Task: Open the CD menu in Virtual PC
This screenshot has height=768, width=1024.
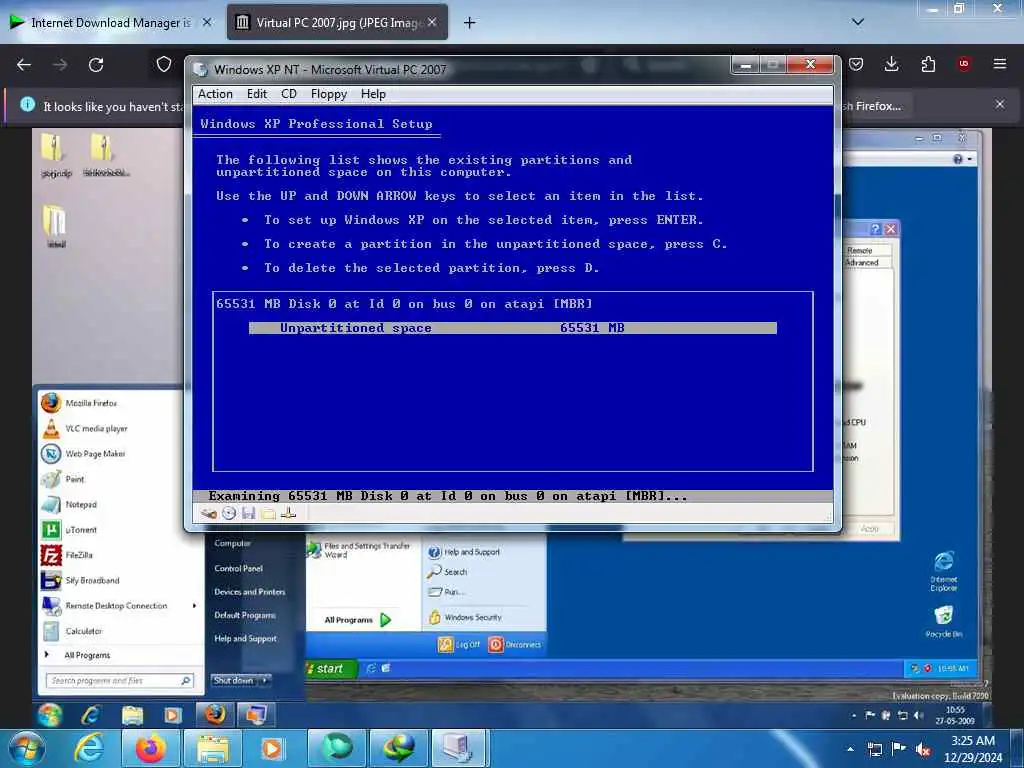Action: pos(289,94)
